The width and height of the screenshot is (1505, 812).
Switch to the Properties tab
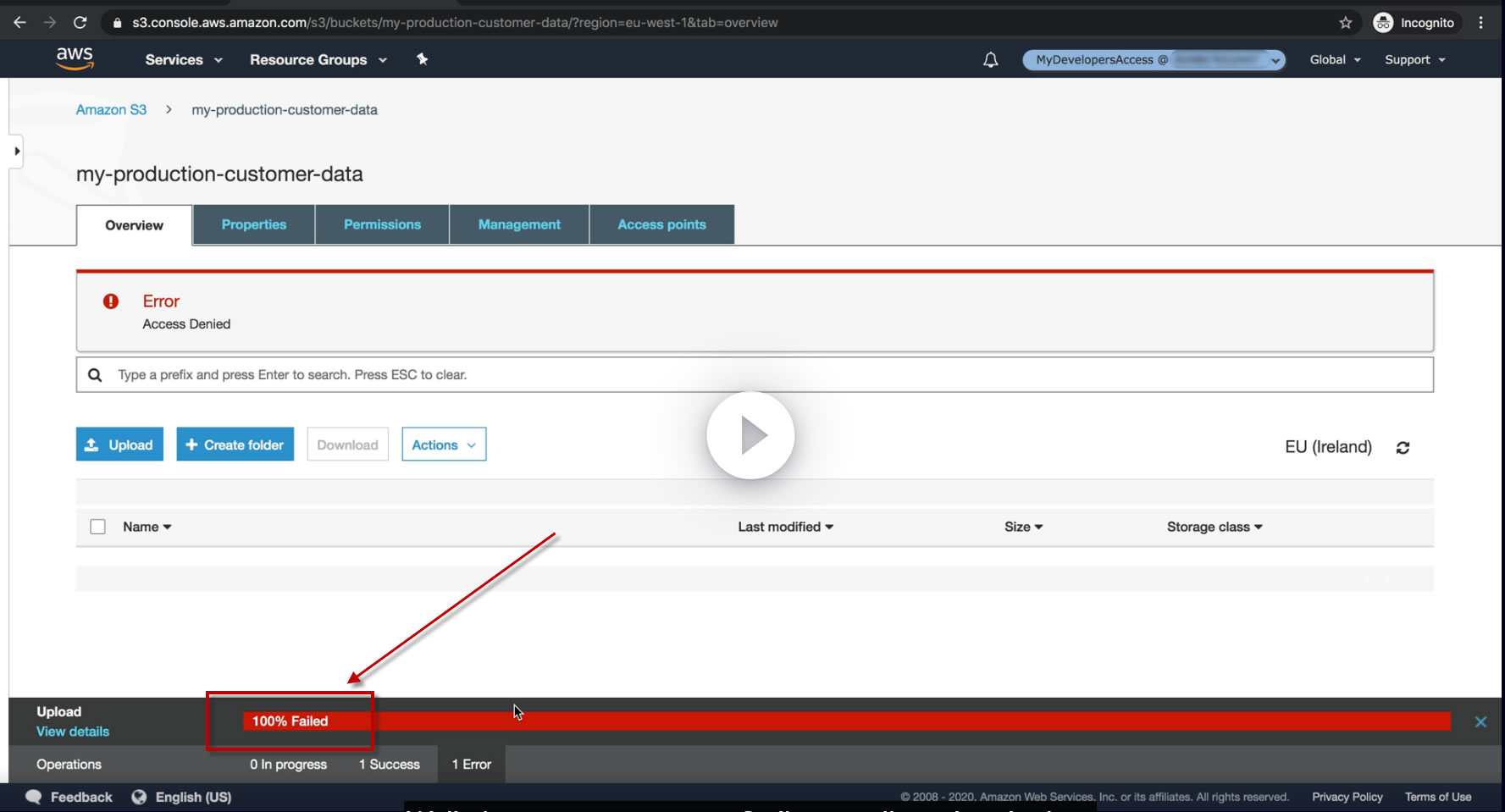pyautogui.click(x=254, y=224)
